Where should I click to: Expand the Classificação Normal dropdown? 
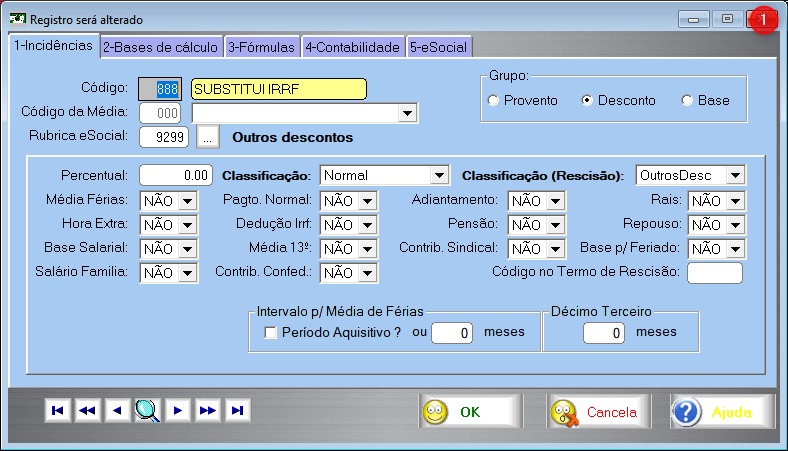[x=438, y=175]
